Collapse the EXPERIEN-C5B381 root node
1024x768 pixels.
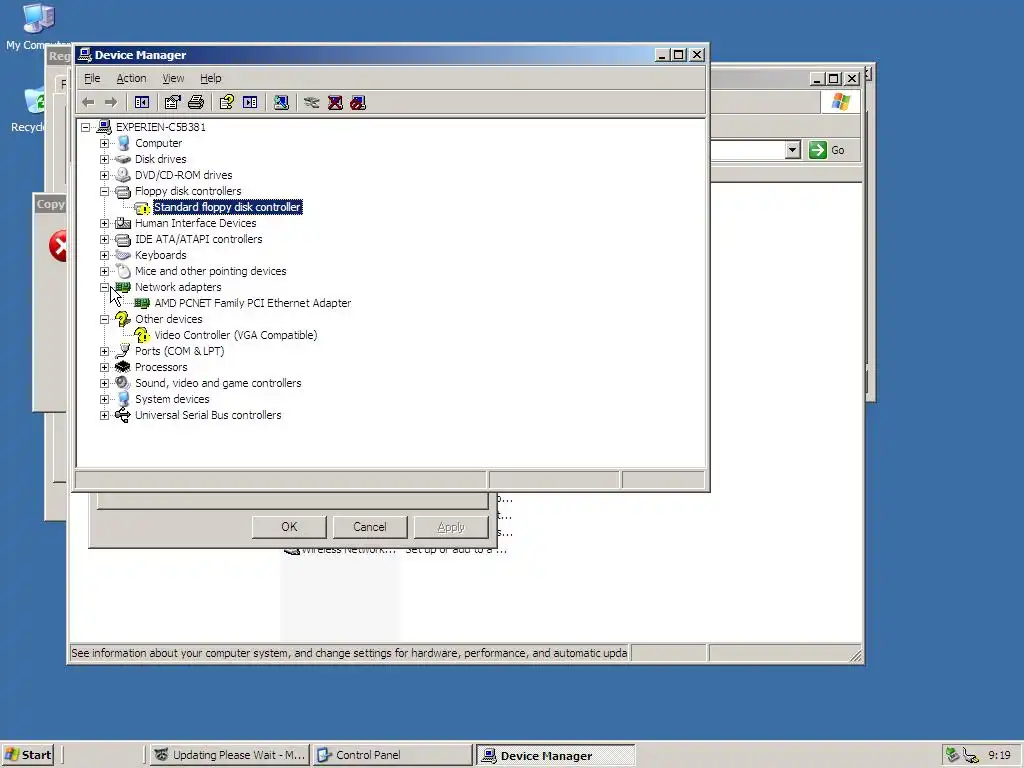pos(86,127)
